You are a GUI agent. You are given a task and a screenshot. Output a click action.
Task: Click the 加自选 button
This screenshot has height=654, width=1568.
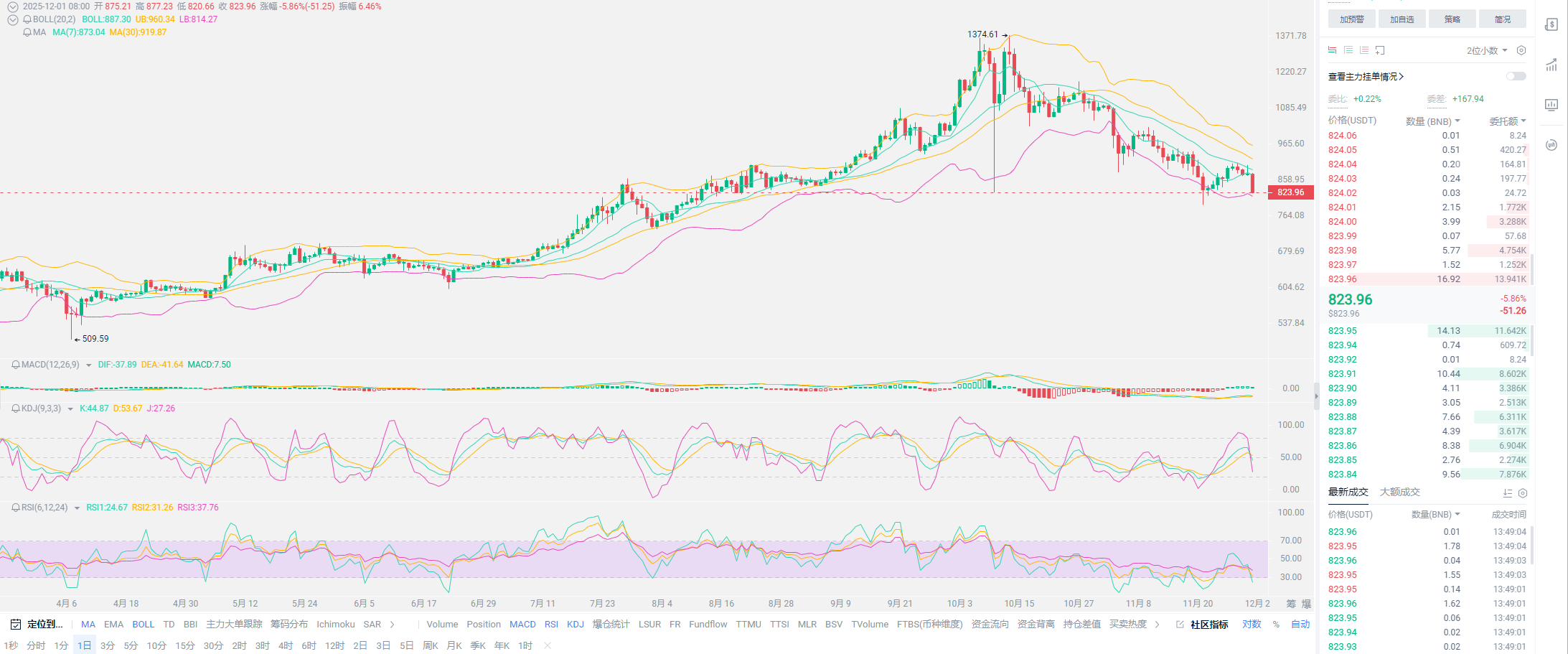1402,19
